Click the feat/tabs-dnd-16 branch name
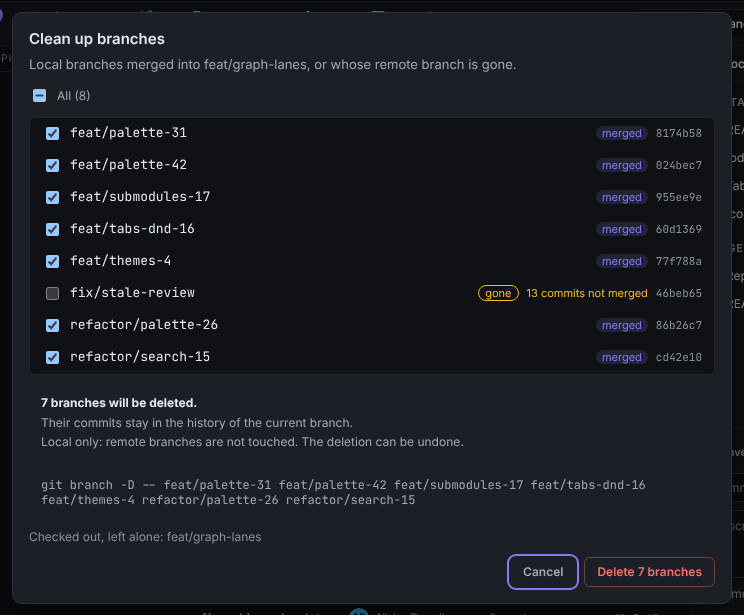 pyautogui.click(x=132, y=229)
